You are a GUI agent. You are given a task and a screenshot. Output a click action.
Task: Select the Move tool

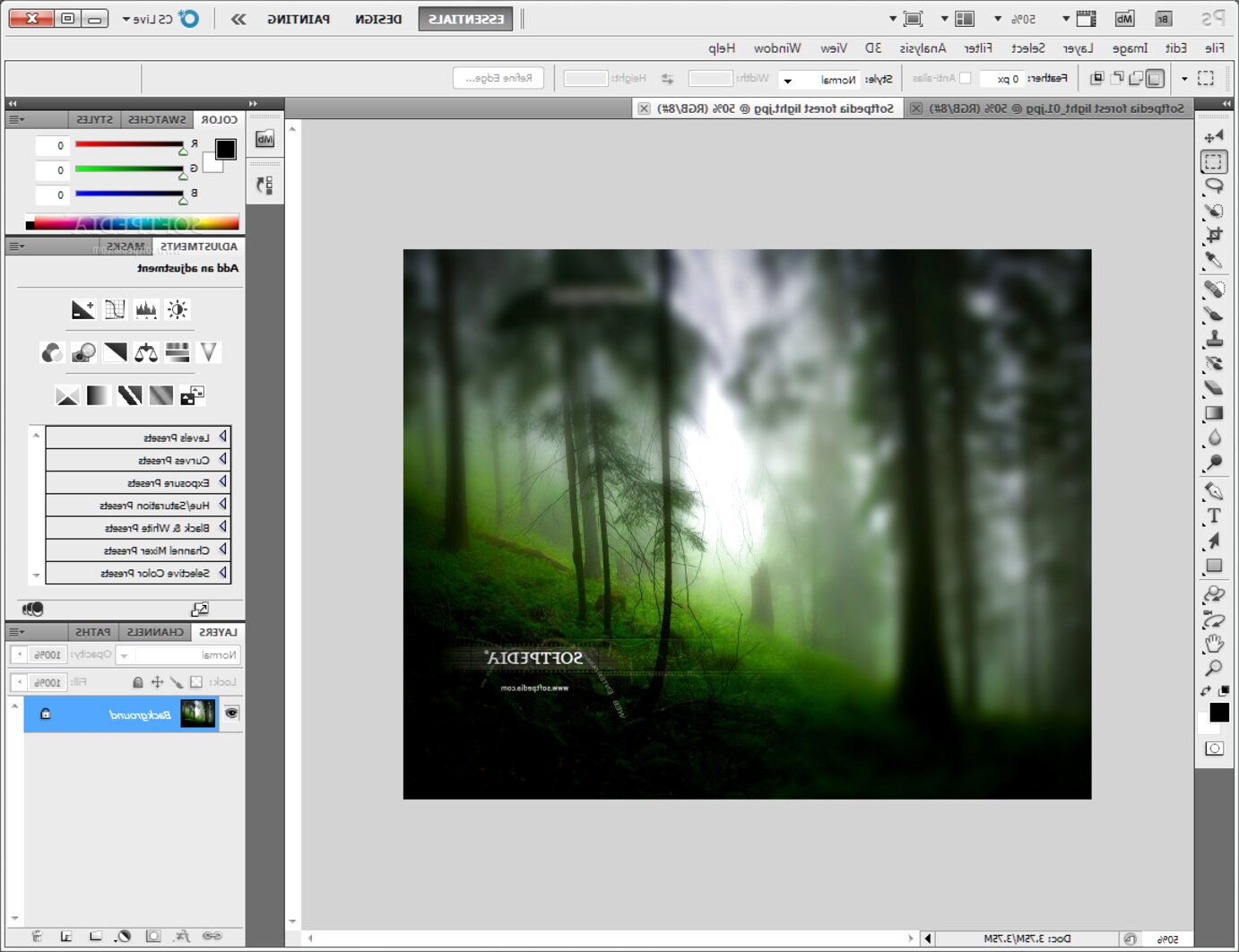click(x=1214, y=136)
